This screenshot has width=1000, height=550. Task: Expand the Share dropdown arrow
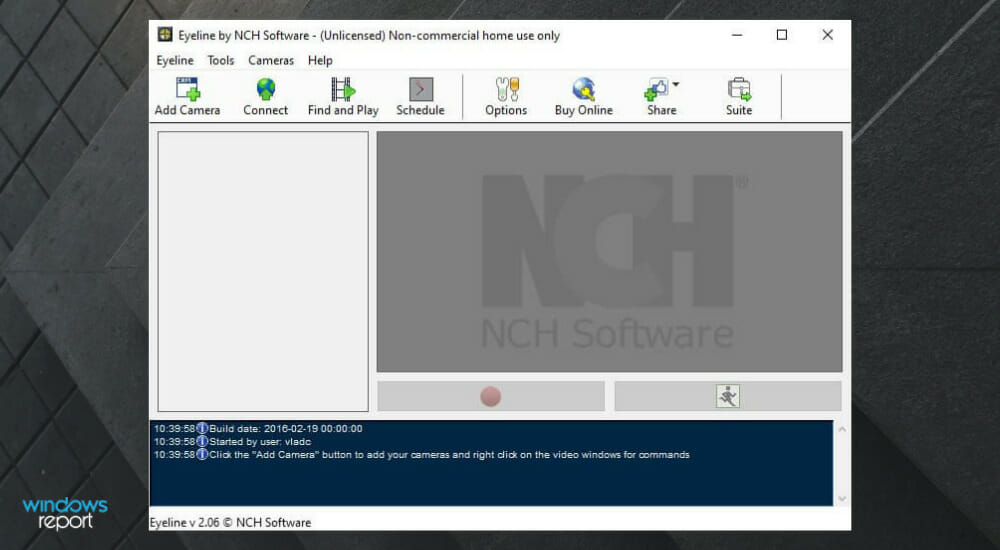[x=676, y=84]
